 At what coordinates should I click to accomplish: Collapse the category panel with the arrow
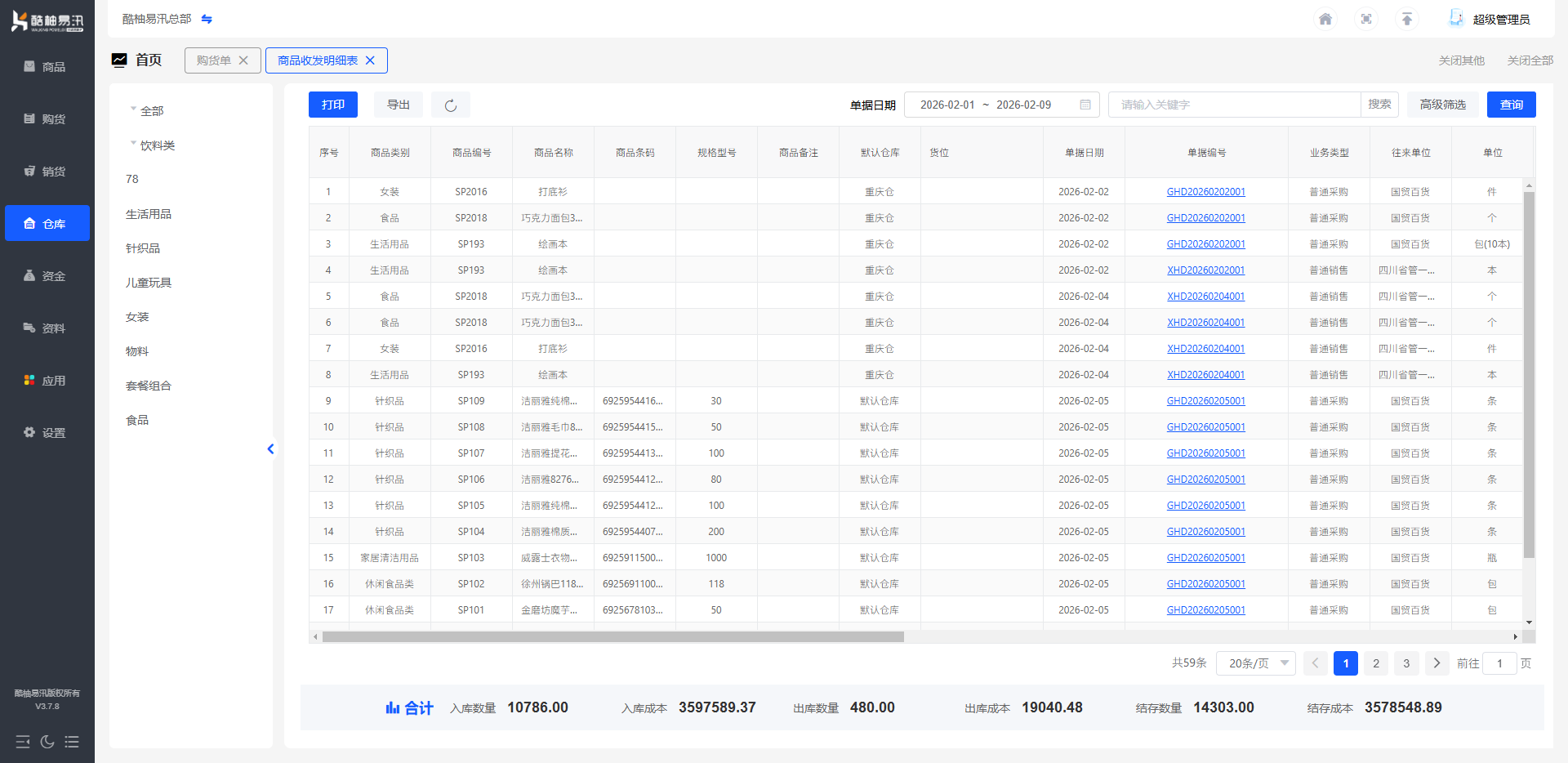[270, 448]
